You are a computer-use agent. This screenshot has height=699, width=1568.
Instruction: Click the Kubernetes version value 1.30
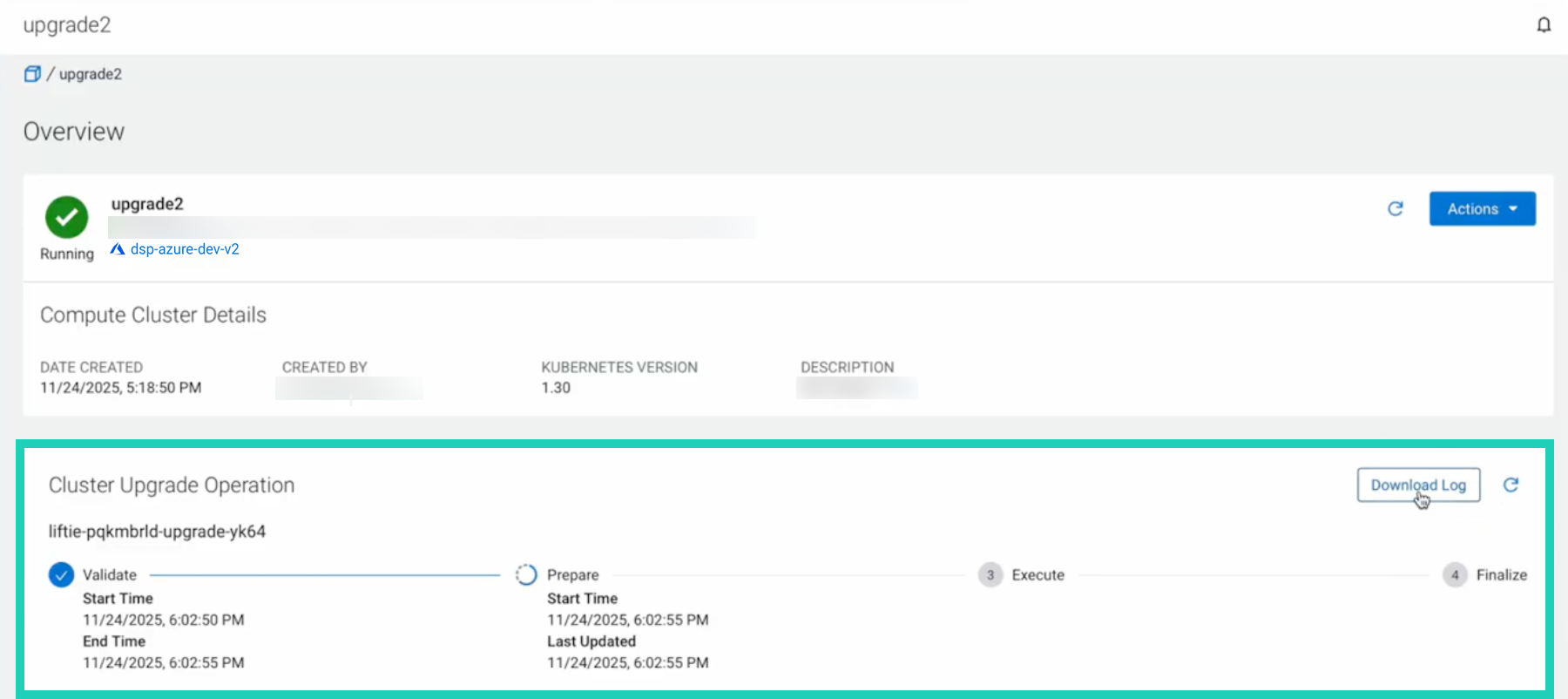coord(556,388)
